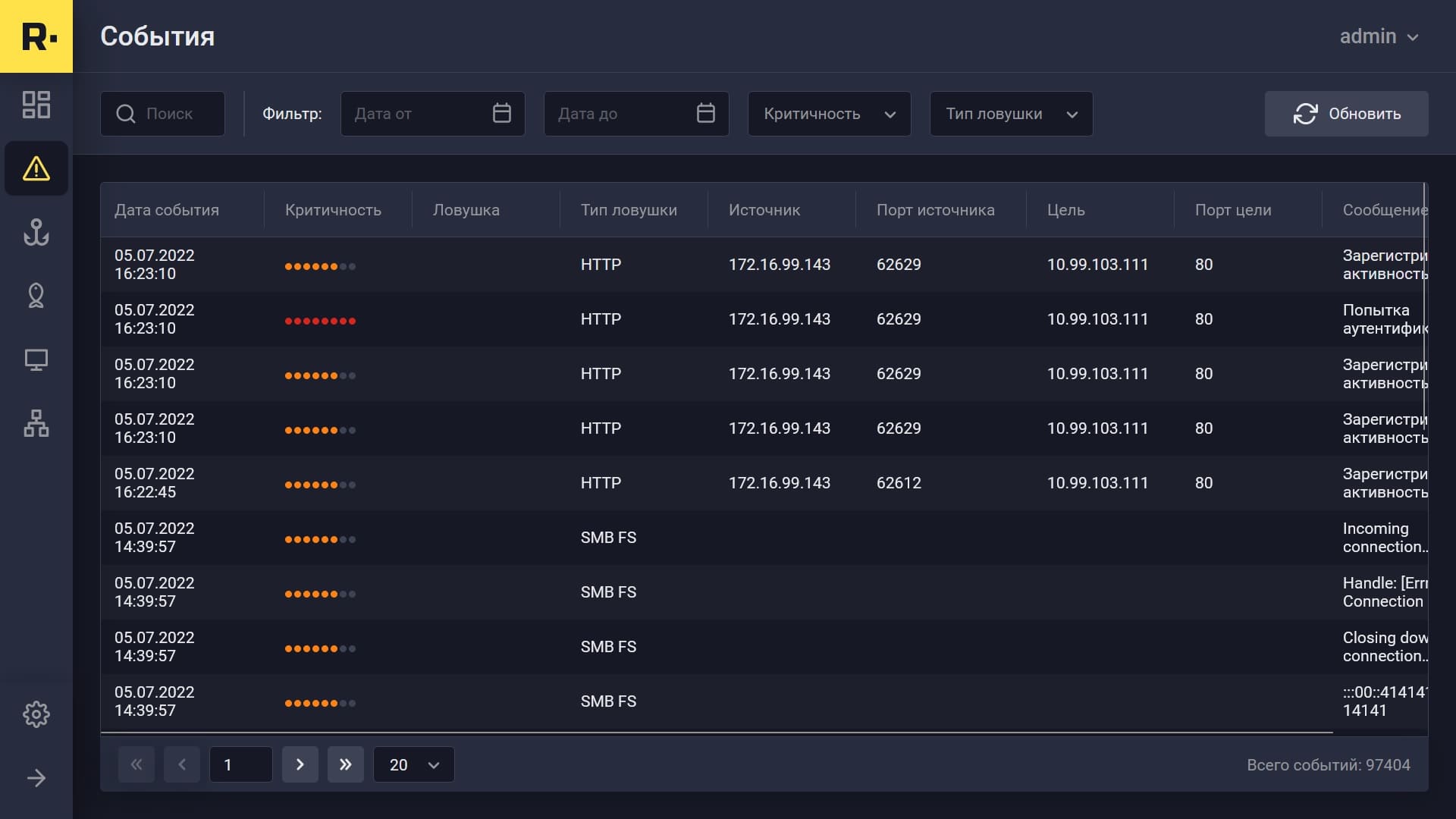This screenshot has width=1456, height=819.
Task: Jump to the last page
Action: [346, 764]
